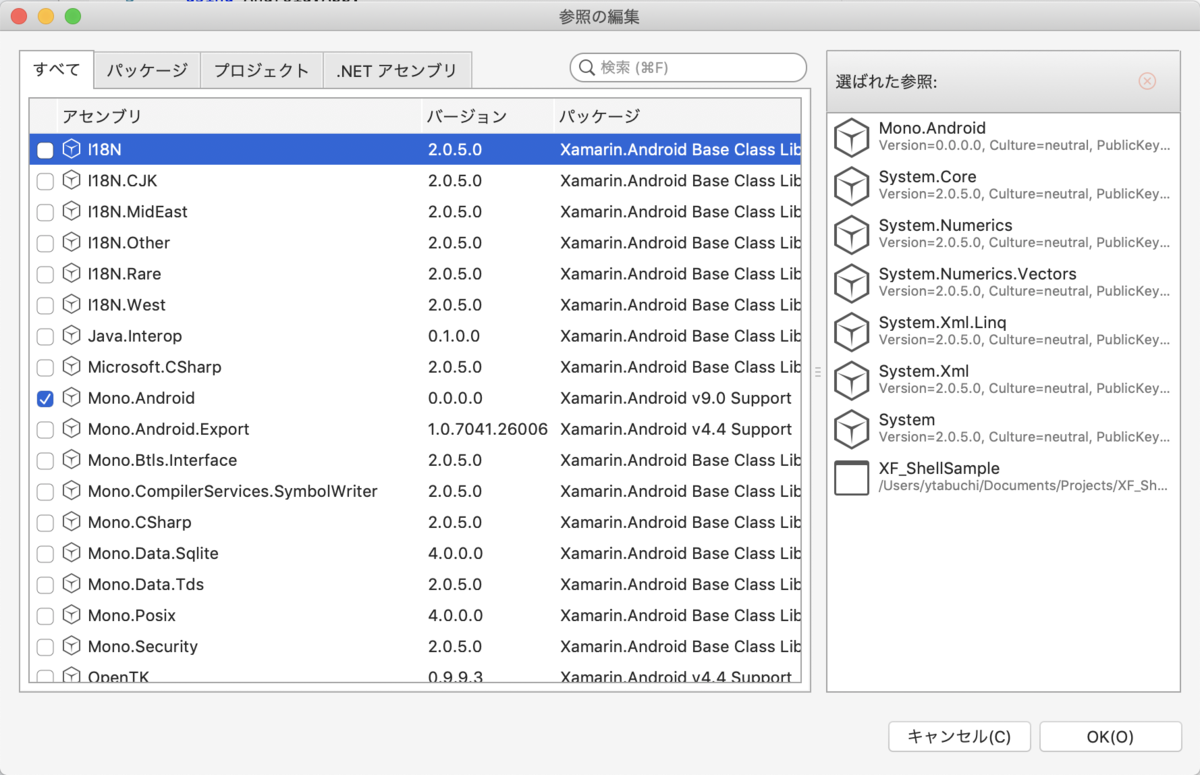Viewport: 1200px width, 775px height.
Task: Select the Mono.Btls.Interface row name
Action: 162,460
